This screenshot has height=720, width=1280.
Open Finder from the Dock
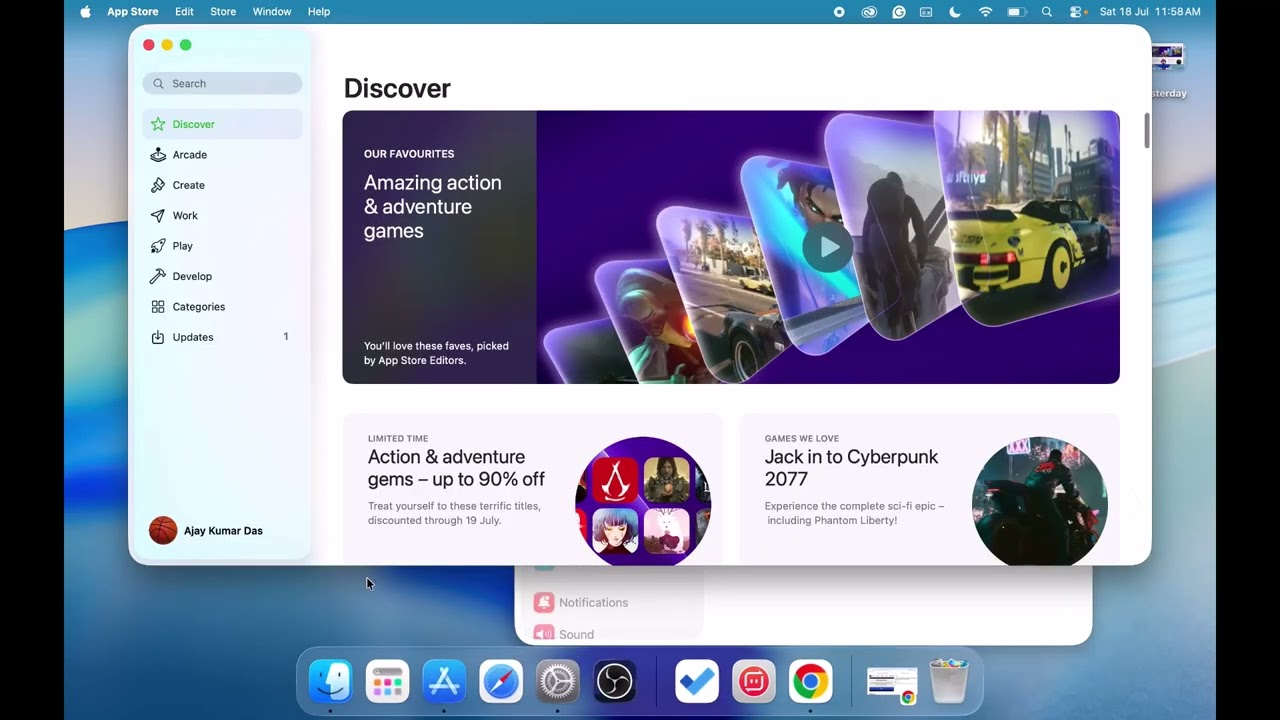(x=330, y=682)
